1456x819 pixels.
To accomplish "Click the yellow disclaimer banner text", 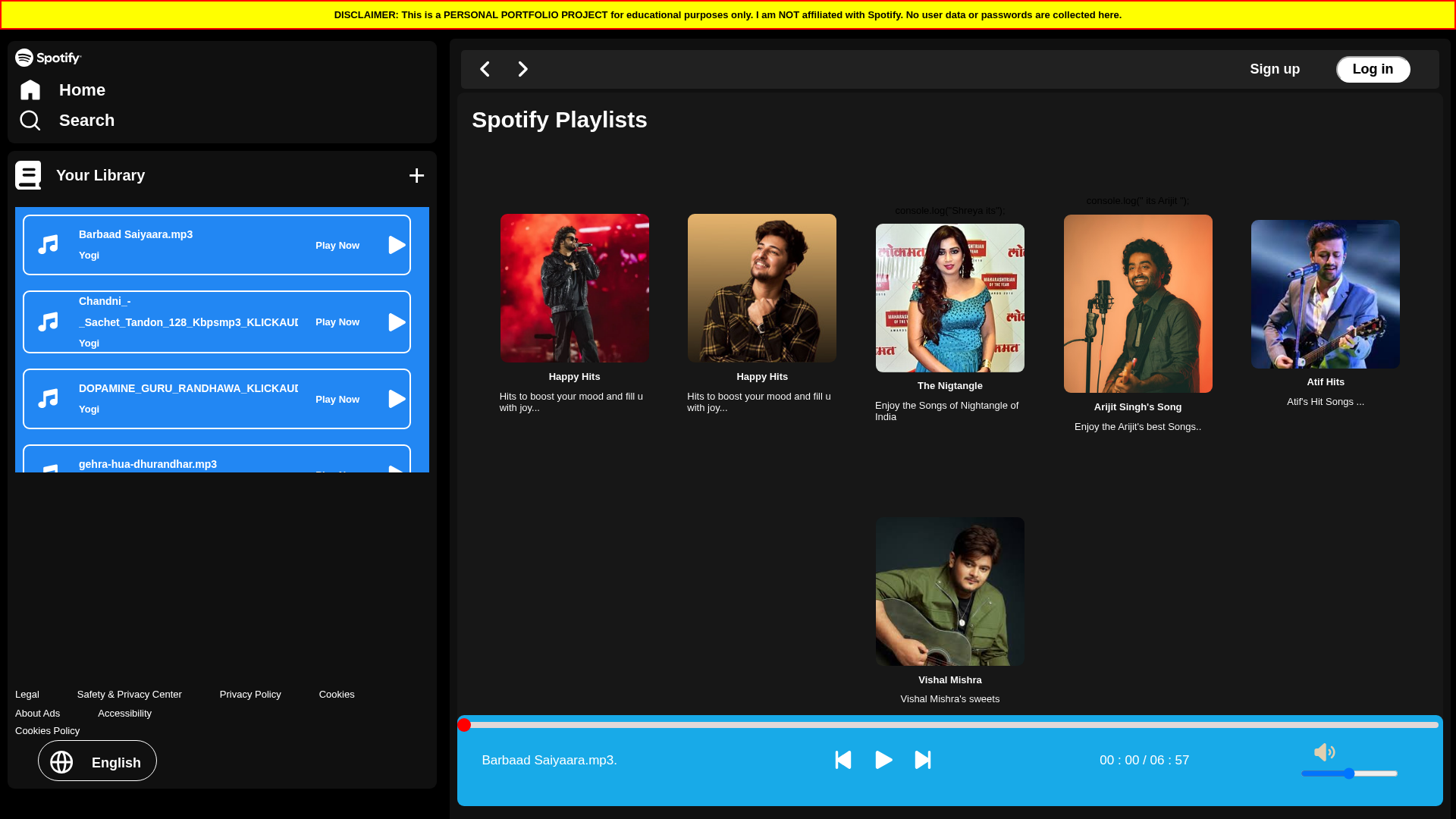I will [728, 14].
